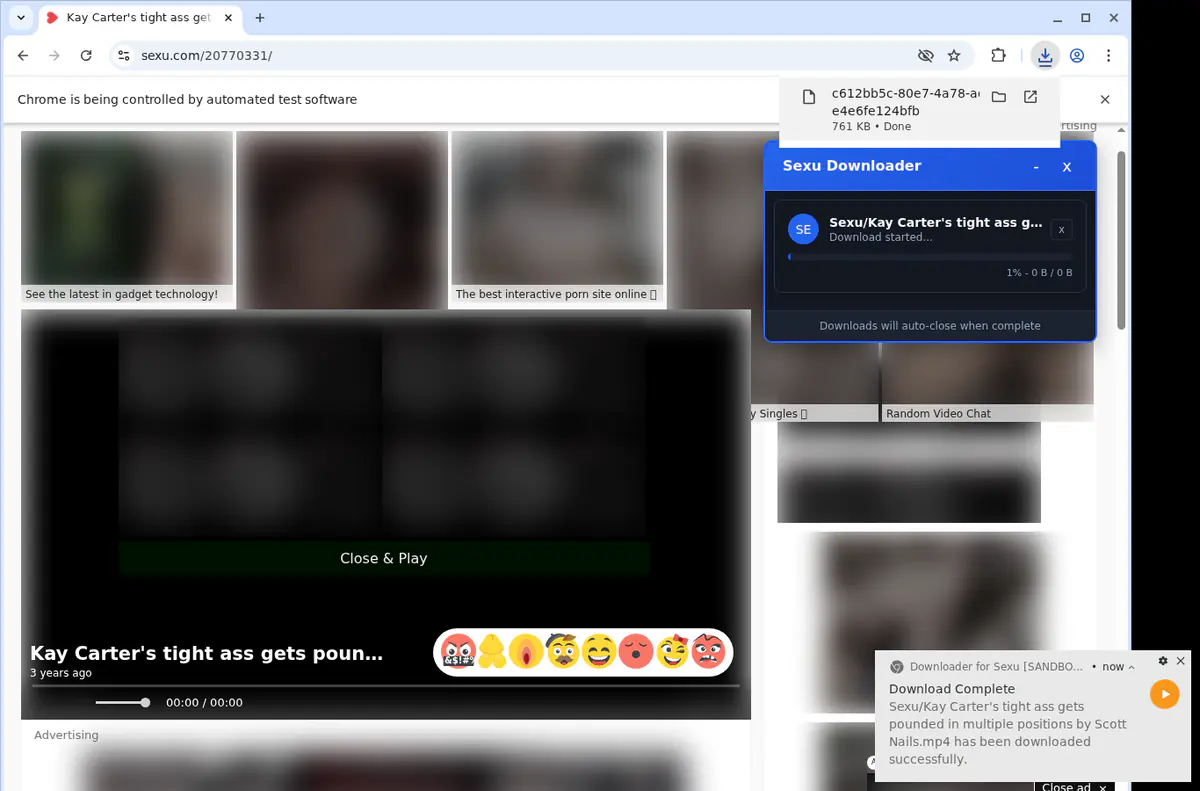Open the gadget technology ad thumbnail

tap(127, 208)
